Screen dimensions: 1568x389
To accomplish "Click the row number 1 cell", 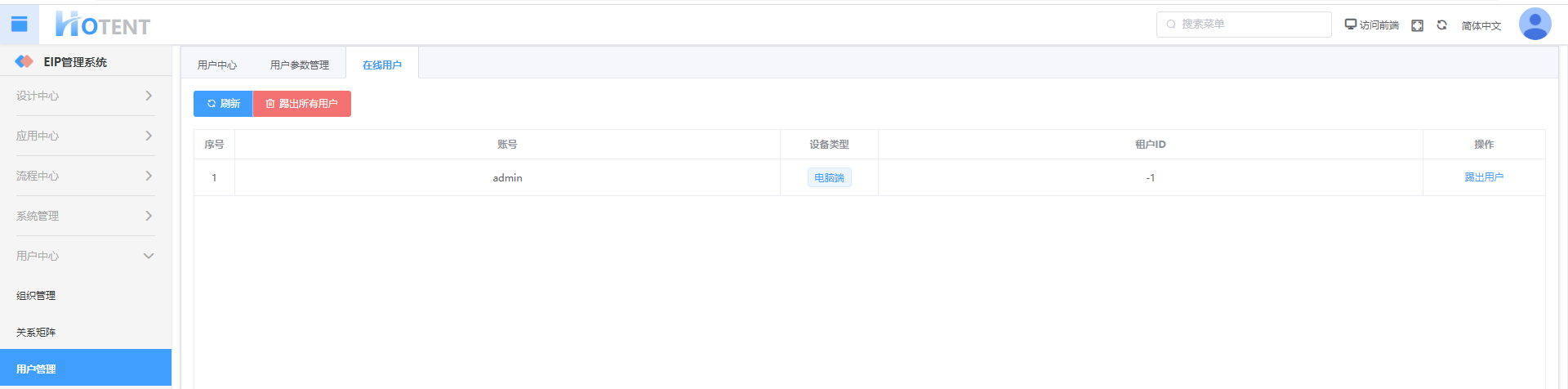I will (x=214, y=177).
